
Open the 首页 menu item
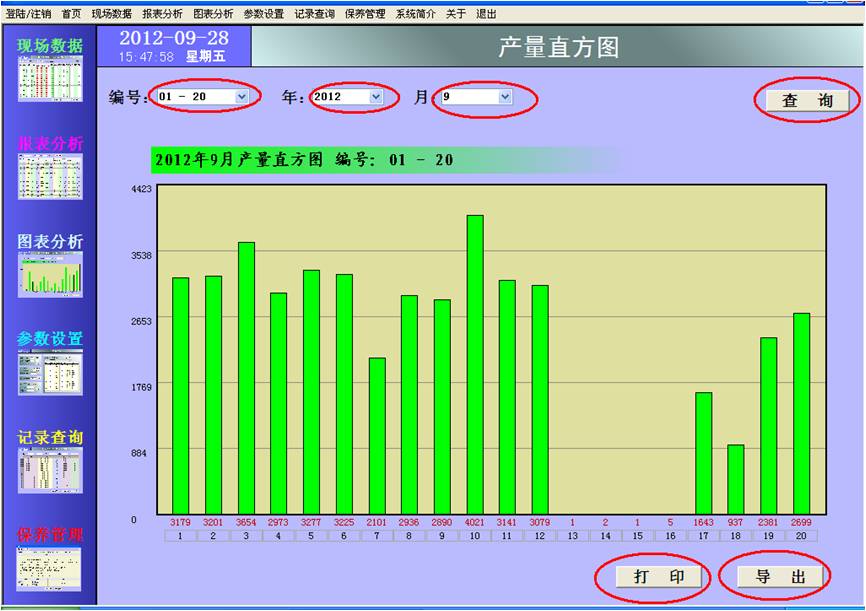pos(72,14)
